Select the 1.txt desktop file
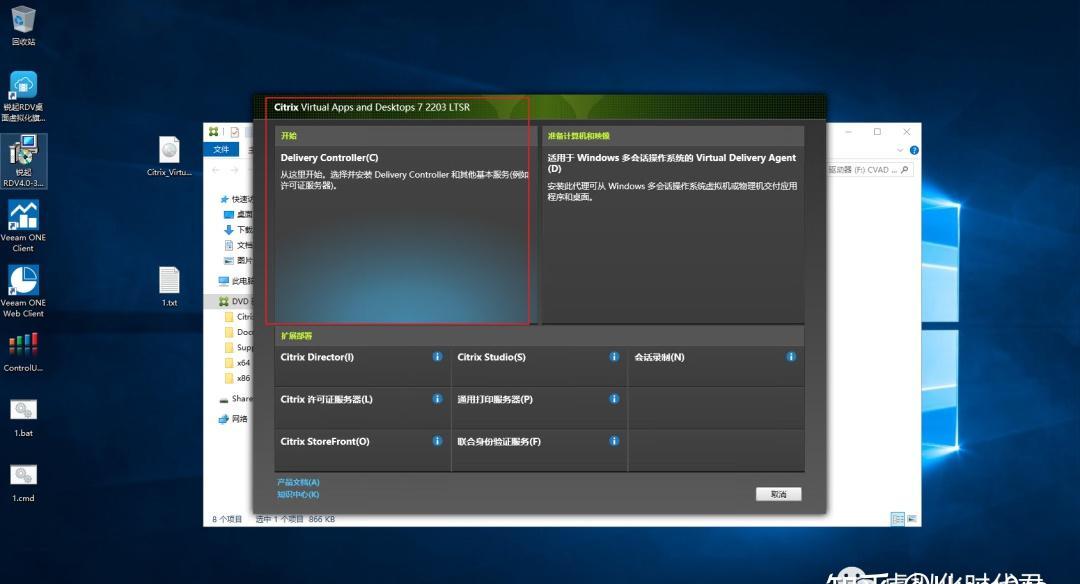1080x584 pixels. pos(169,286)
